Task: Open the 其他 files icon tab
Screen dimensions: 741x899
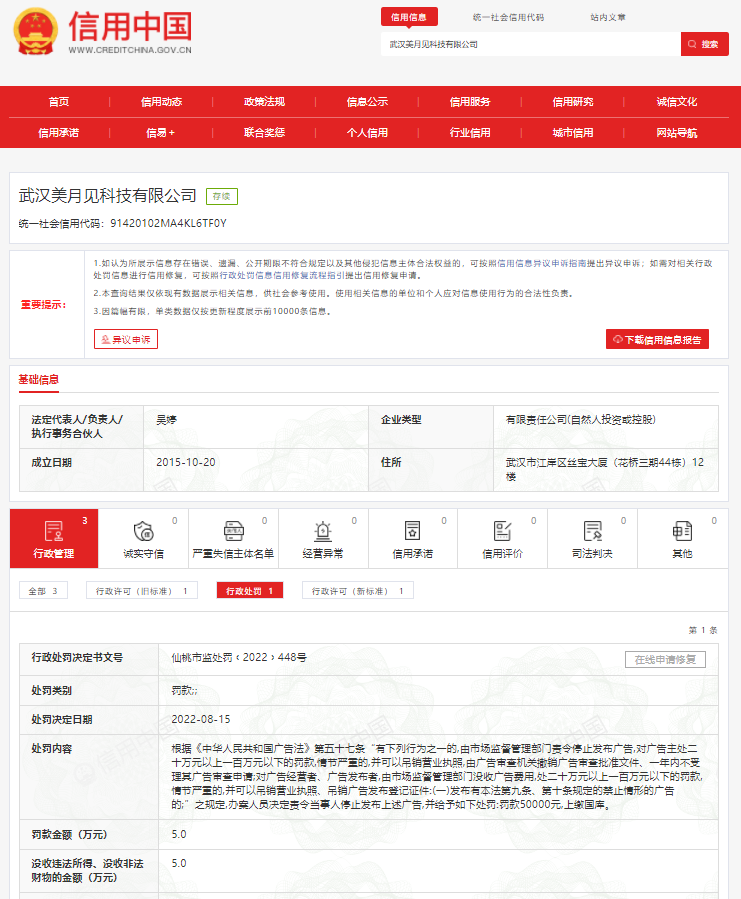Action: click(682, 538)
